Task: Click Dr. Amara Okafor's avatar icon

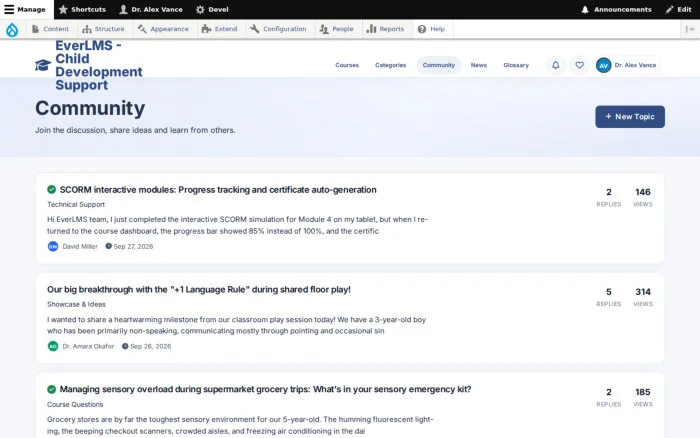Action: [x=53, y=346]
